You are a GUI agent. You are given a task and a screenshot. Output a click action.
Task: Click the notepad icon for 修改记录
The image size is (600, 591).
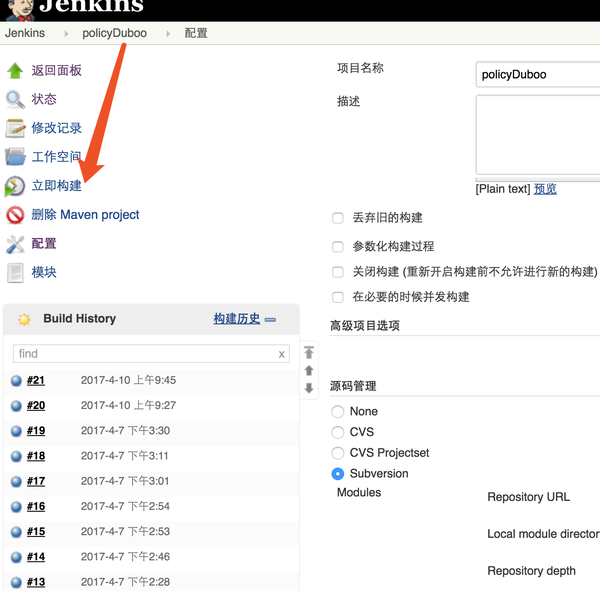[x=15, y=128]
